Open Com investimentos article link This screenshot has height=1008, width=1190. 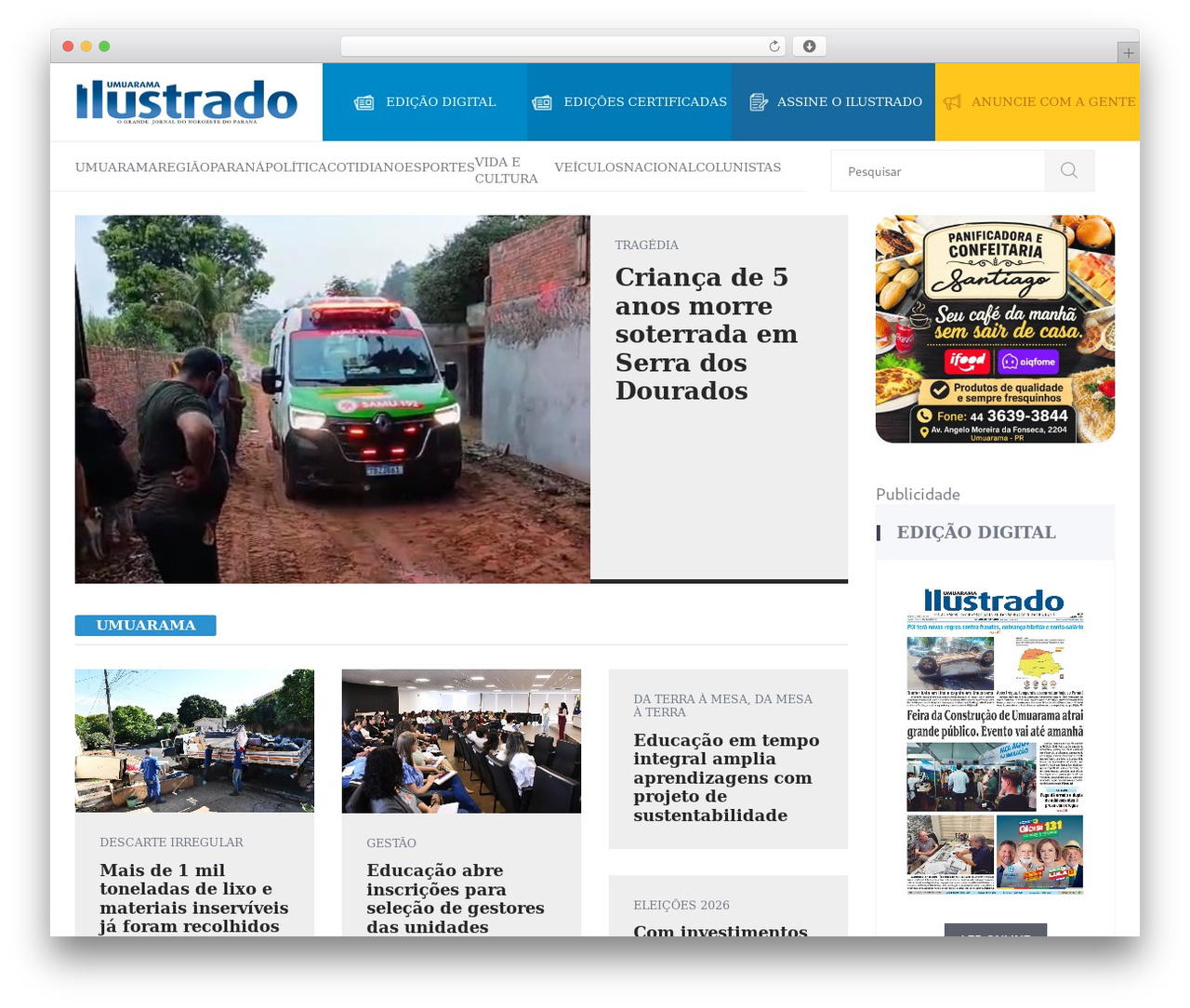tap(721, 930)
